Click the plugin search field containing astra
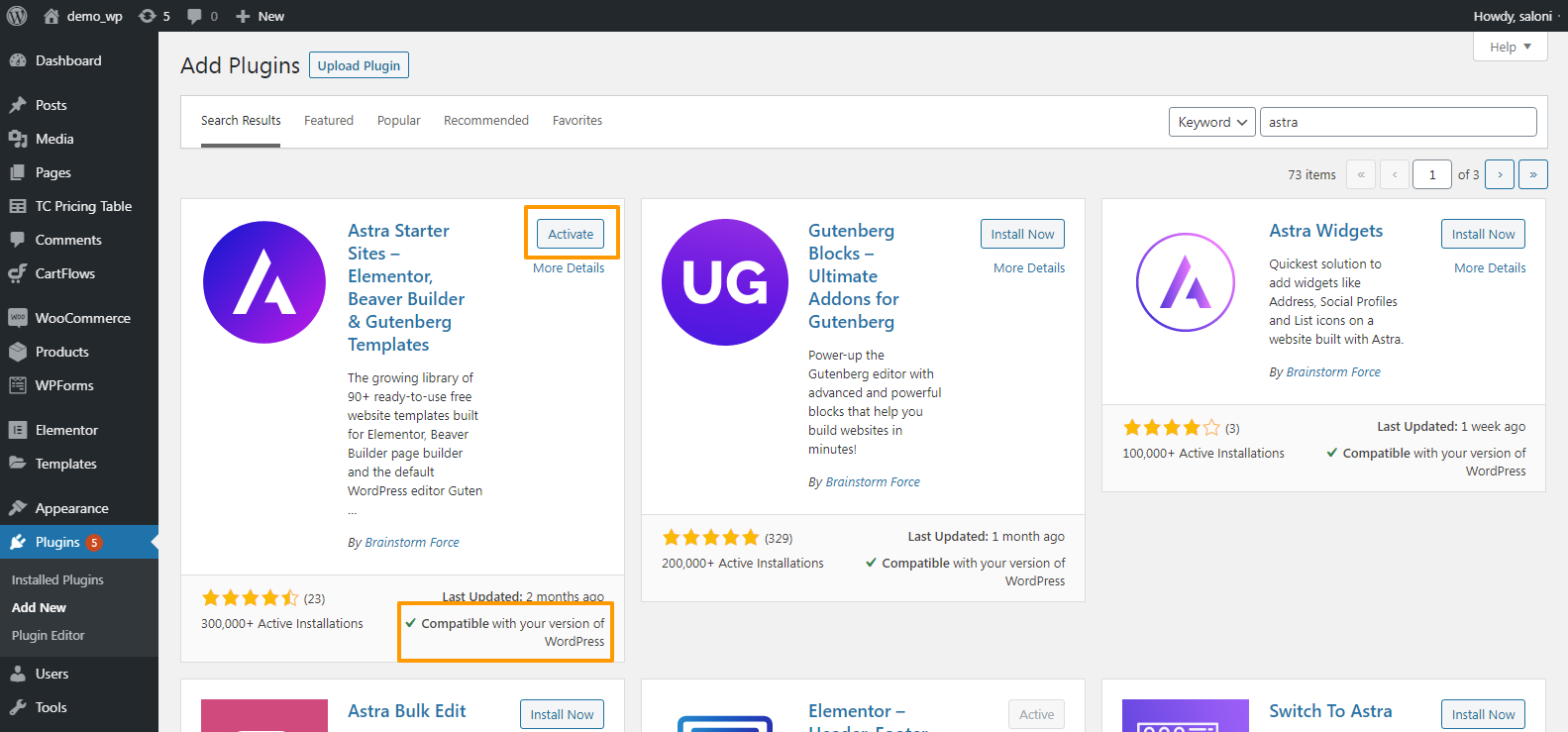Image resolution: width=1568 pixels, height=732 pixels. tap(1398, 122)
